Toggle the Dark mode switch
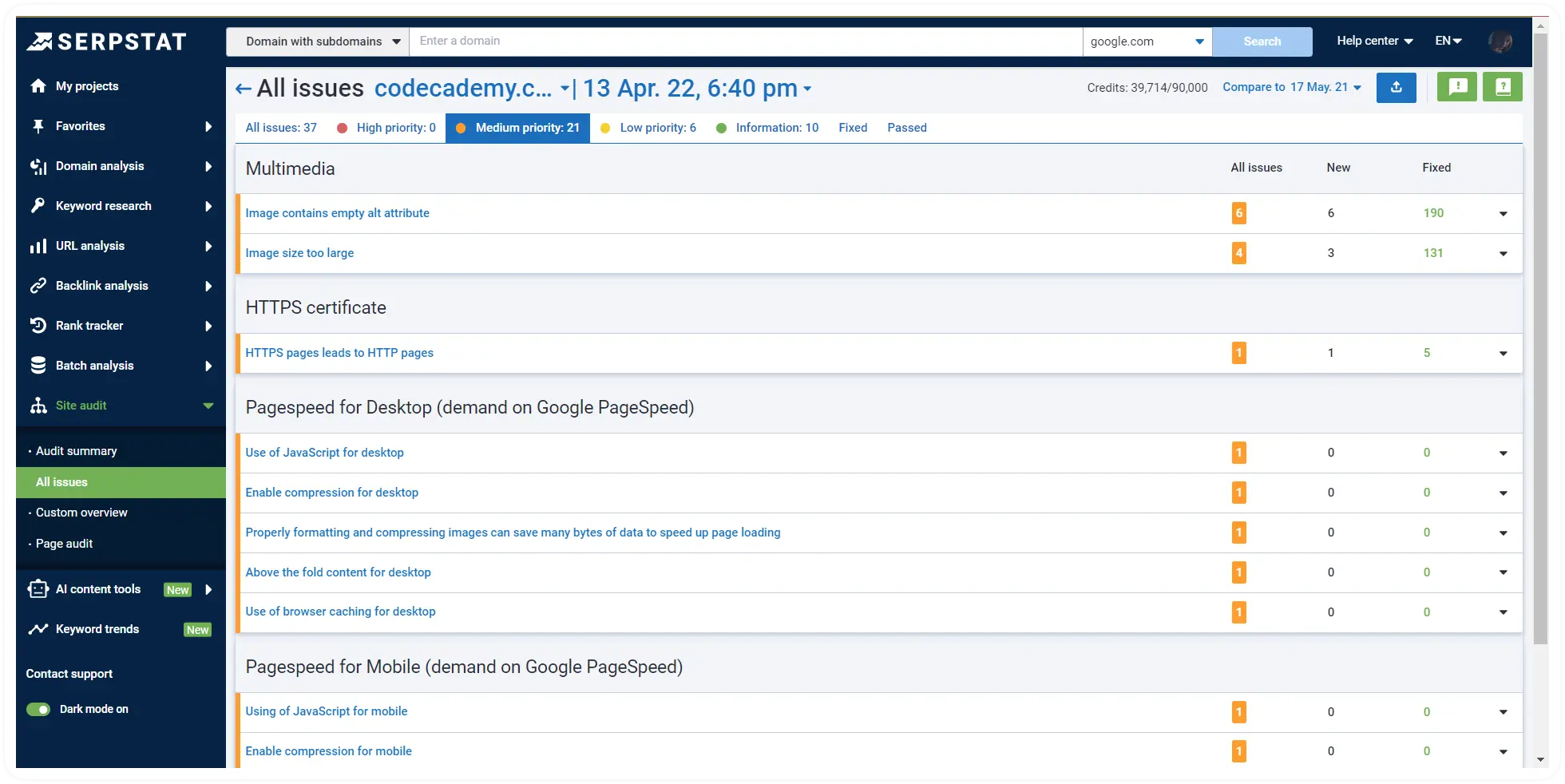 pos(38,709)
